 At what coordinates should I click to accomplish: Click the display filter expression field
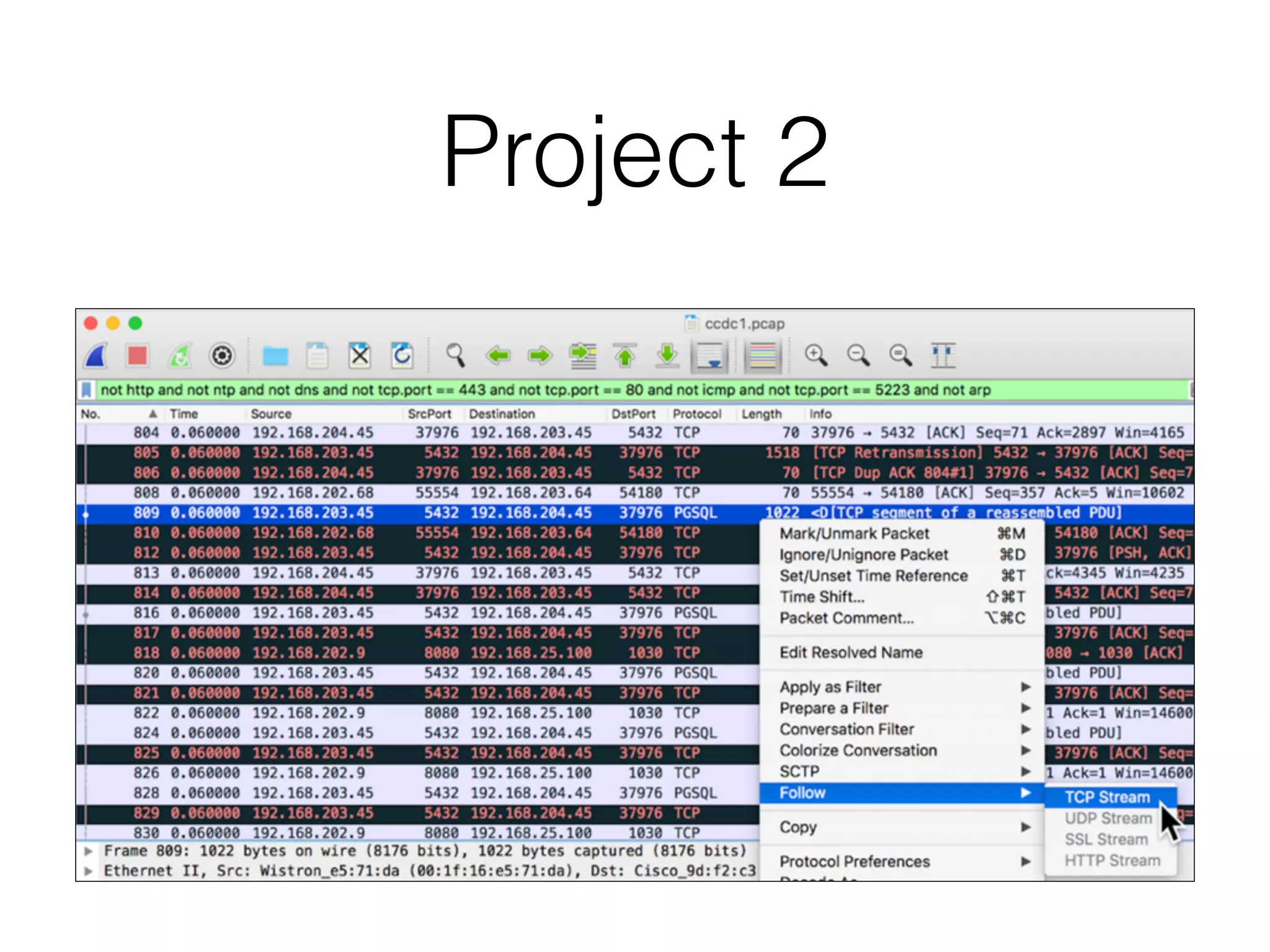[642, 390]
